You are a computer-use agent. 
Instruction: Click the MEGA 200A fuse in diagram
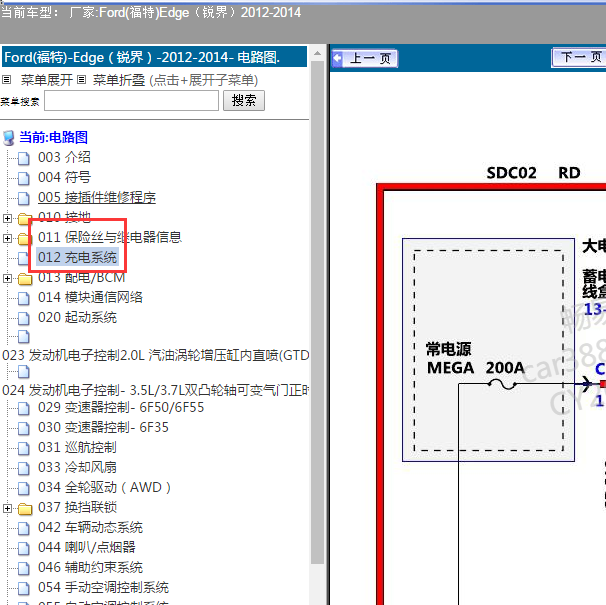(502, 384)
